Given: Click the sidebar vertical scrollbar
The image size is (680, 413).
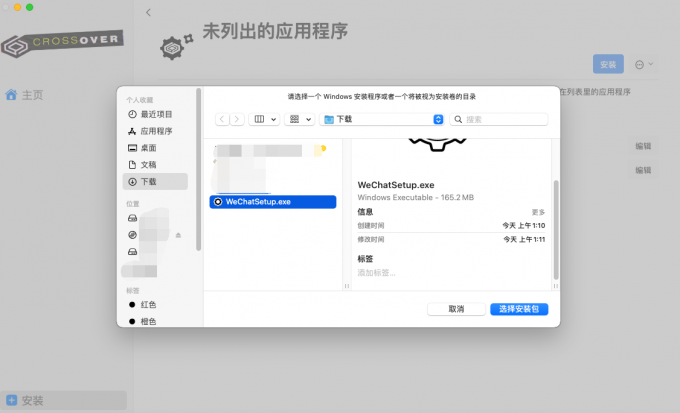Looking at the screenshot, I should tap(199, 169).
